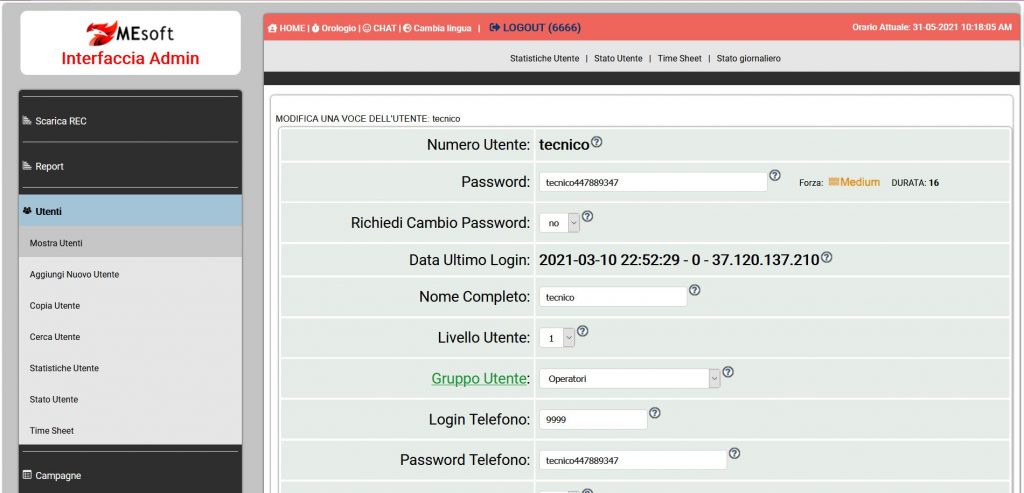Screen dimensions: 1024x493
Task: Click the Password input field
Action: click(x=653, y=182)
